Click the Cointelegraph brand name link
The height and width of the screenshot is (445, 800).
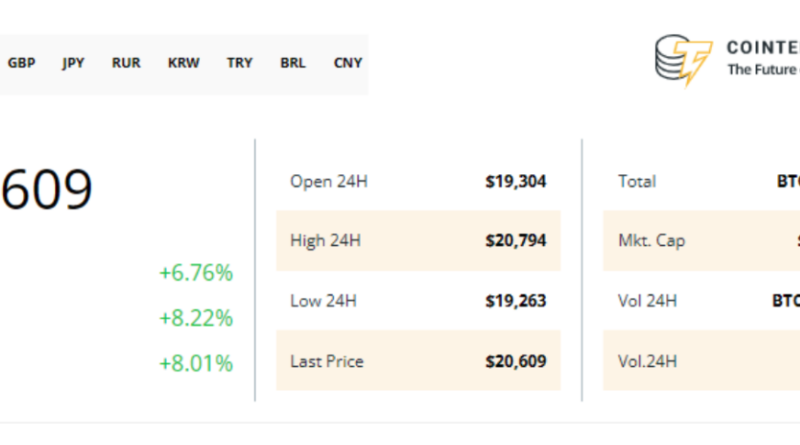tap(762, 48)
